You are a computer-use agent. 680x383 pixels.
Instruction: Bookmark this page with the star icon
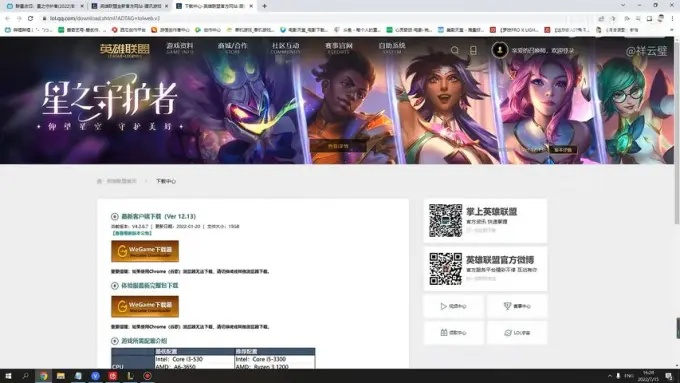pos(613,19)
